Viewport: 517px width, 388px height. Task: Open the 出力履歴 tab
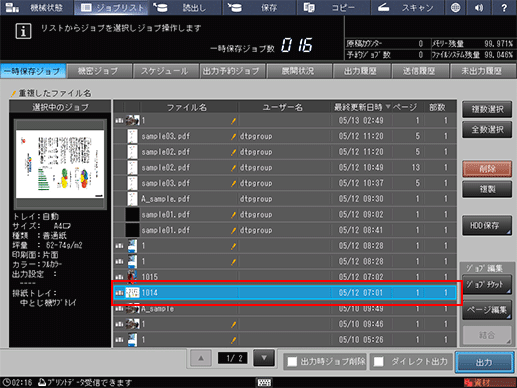[x=361, y=71]
